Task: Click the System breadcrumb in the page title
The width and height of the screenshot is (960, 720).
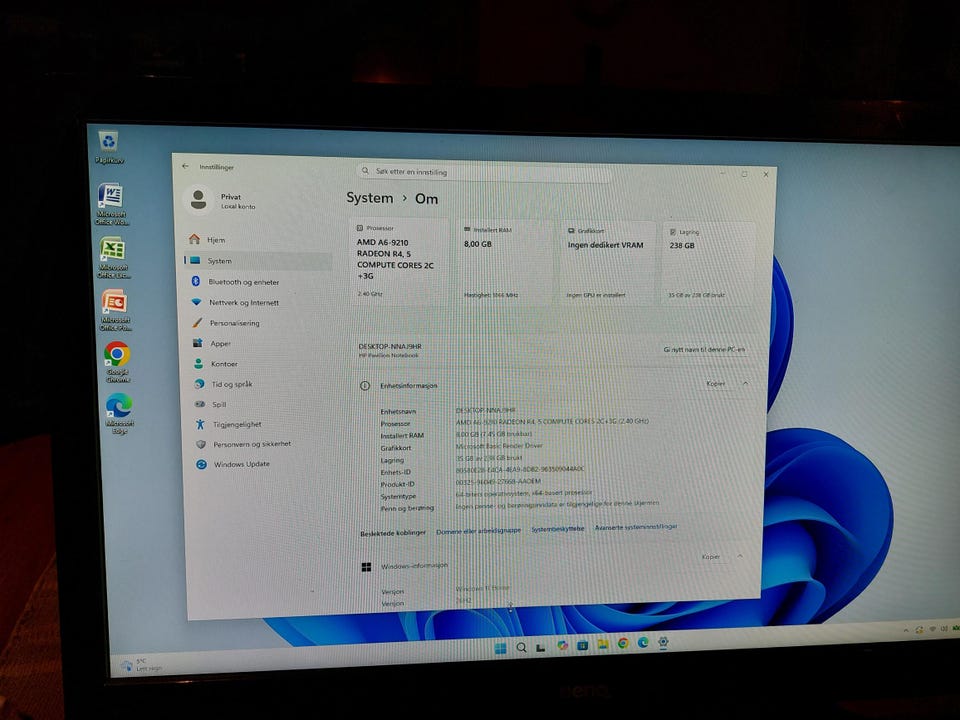Action: pyautogui.click(x=370, y=198)
